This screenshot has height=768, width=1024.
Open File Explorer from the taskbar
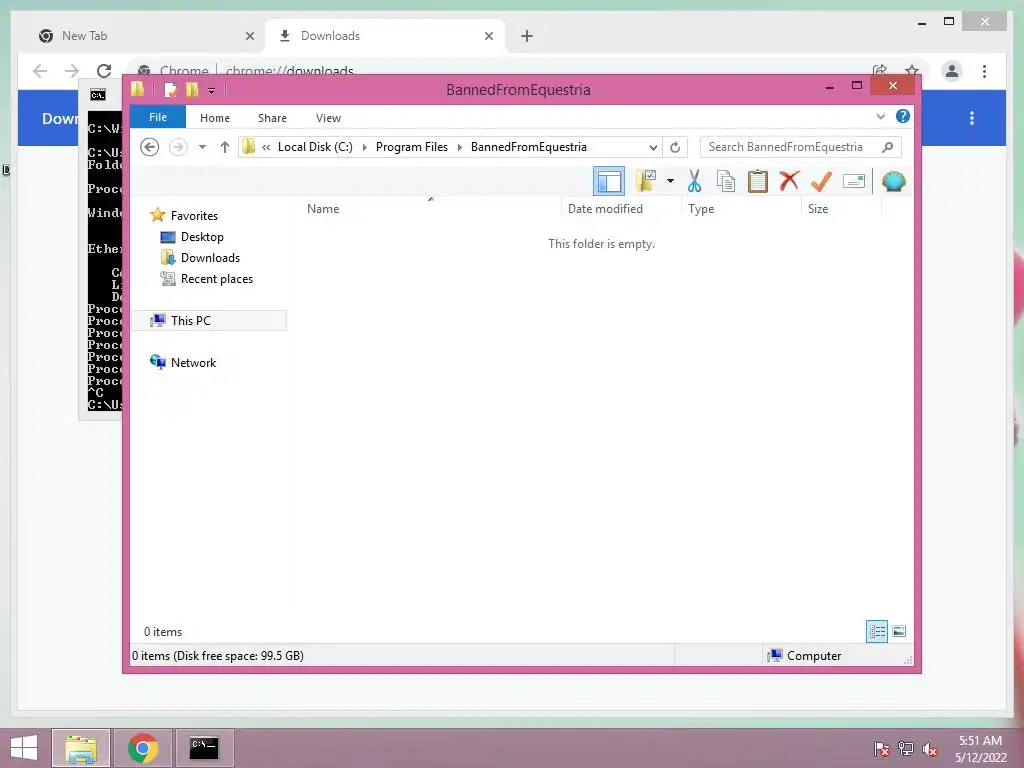click(81, 748)
